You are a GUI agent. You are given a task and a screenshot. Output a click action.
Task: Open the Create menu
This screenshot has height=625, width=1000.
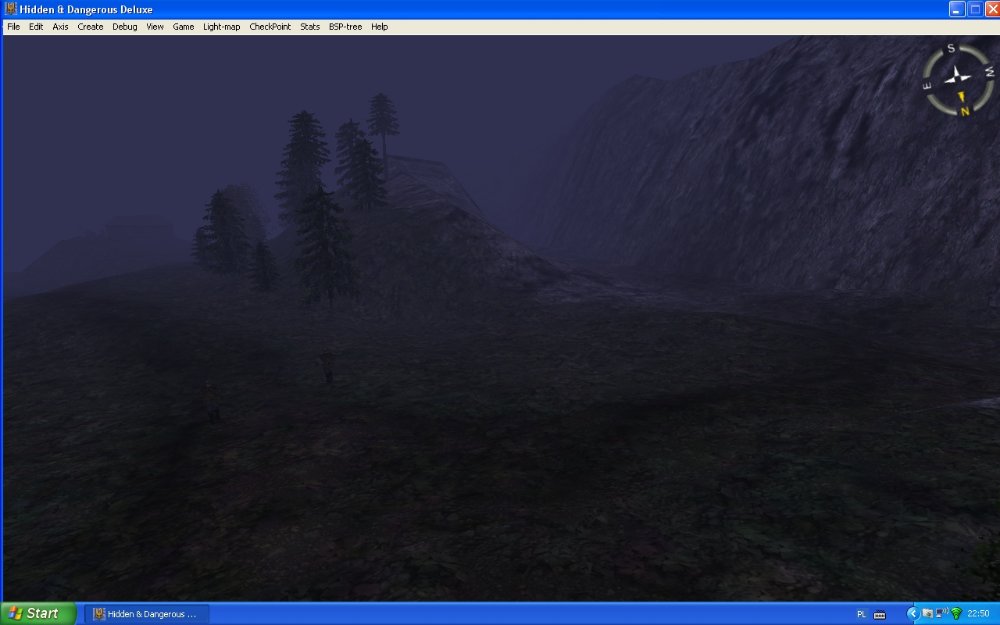(90, 27)
